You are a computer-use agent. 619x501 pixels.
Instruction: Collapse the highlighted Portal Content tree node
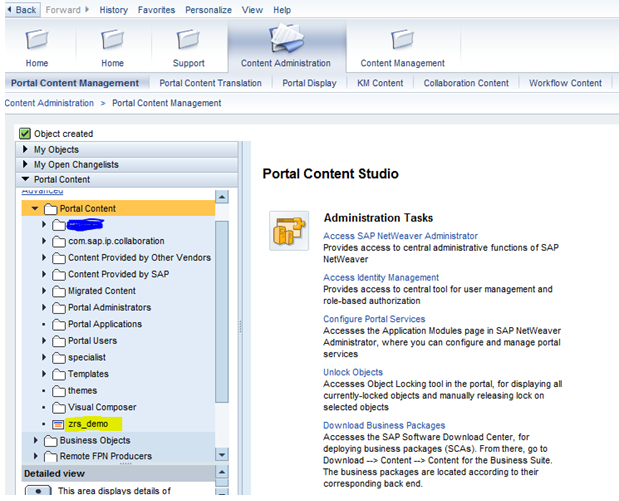point(35,208)
